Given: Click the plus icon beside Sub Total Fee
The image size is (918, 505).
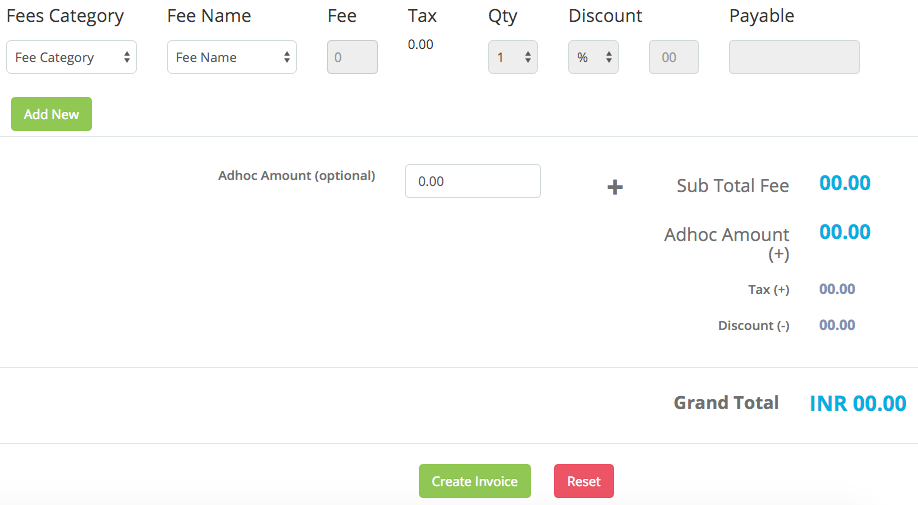Looking at the screenshot, I should pos(615,187).
